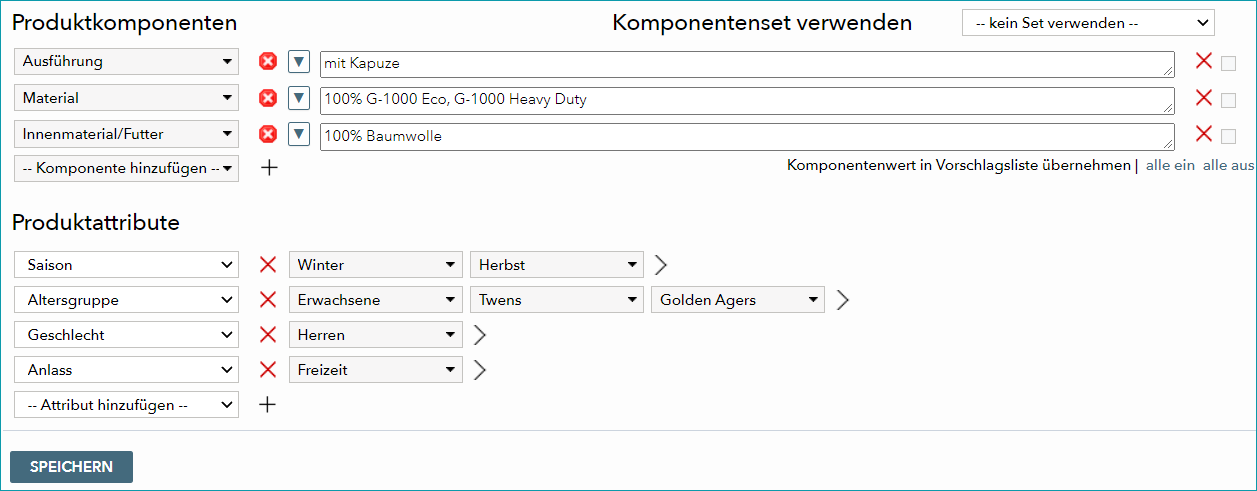
Task: Click the 'alle aus' link
Action: 1228,166
